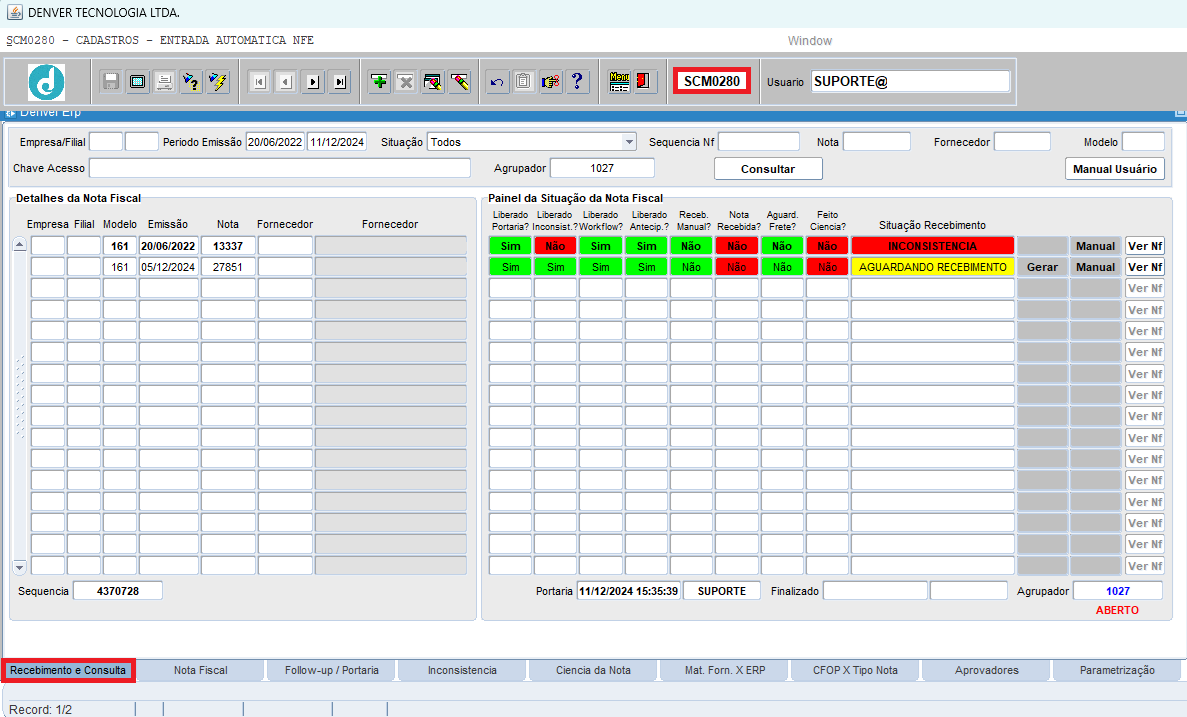Select Nota cell 27851
Image resolution: width=1187 pixels, height=717 pixels.
(x=228, y=267)
